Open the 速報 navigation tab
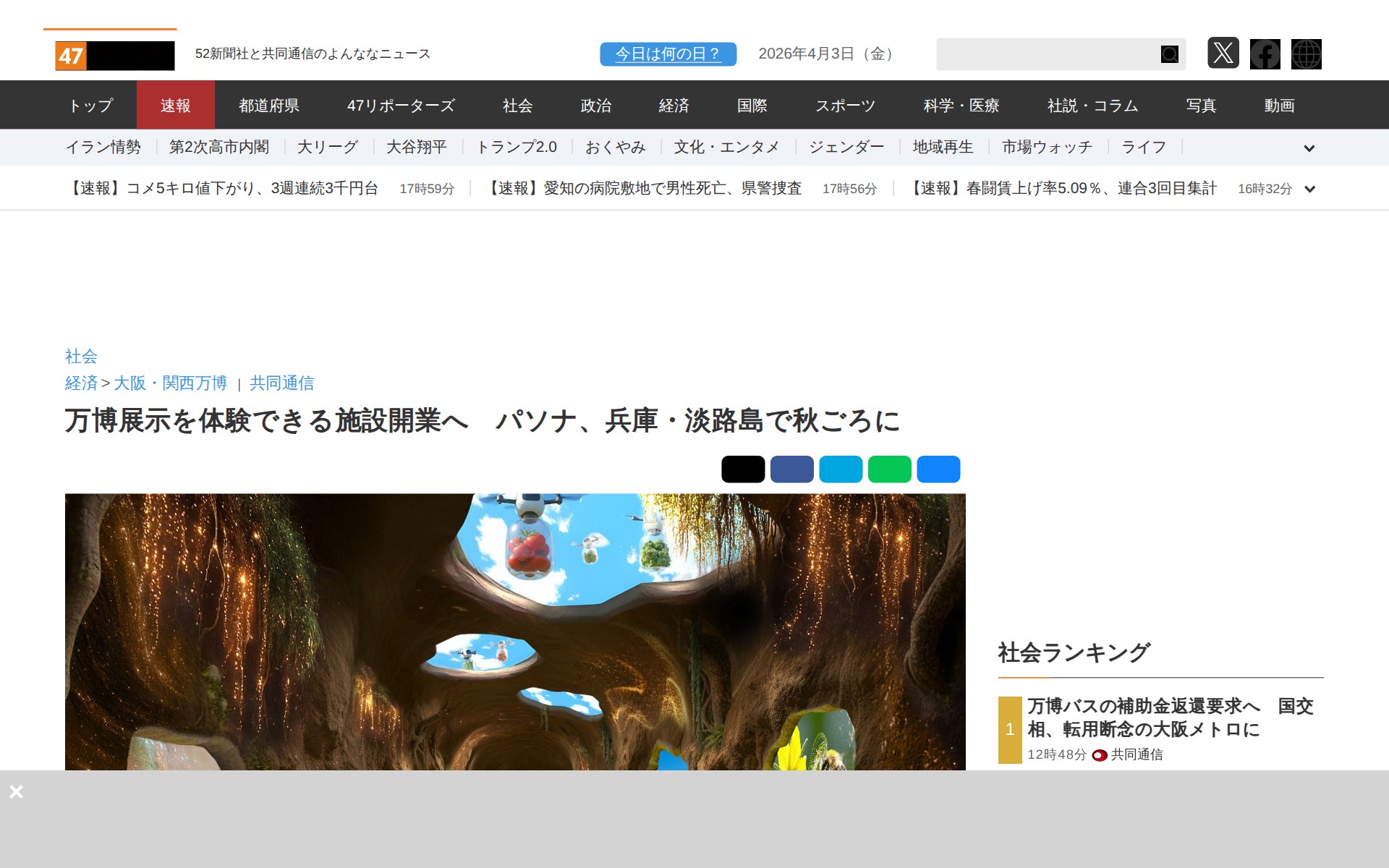Viewport: 1389px width, 868px height. tap(175, 106)
